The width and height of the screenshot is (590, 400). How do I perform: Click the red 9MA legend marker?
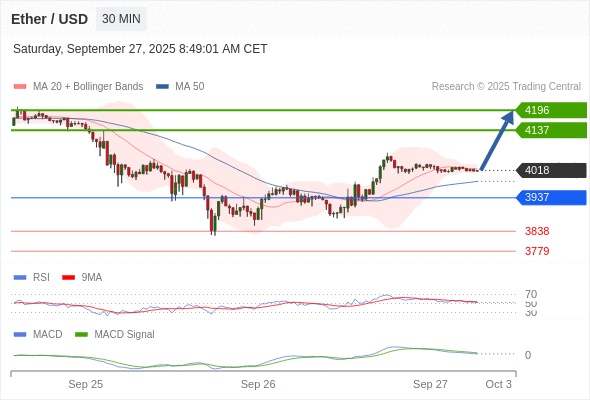(x=68, y=278)
